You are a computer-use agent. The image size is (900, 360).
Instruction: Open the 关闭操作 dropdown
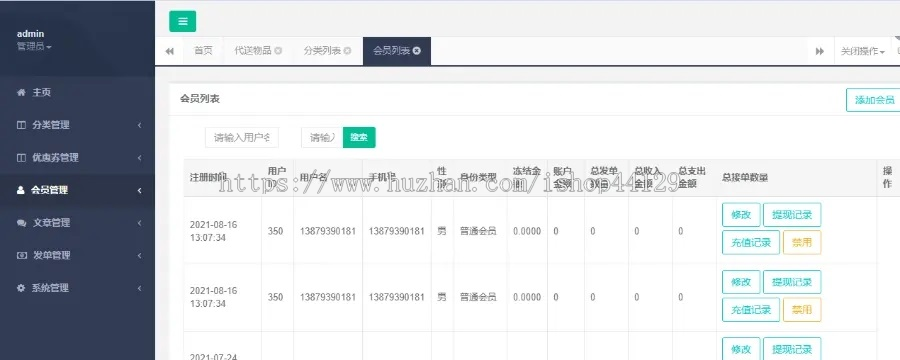tap(862, 51)
